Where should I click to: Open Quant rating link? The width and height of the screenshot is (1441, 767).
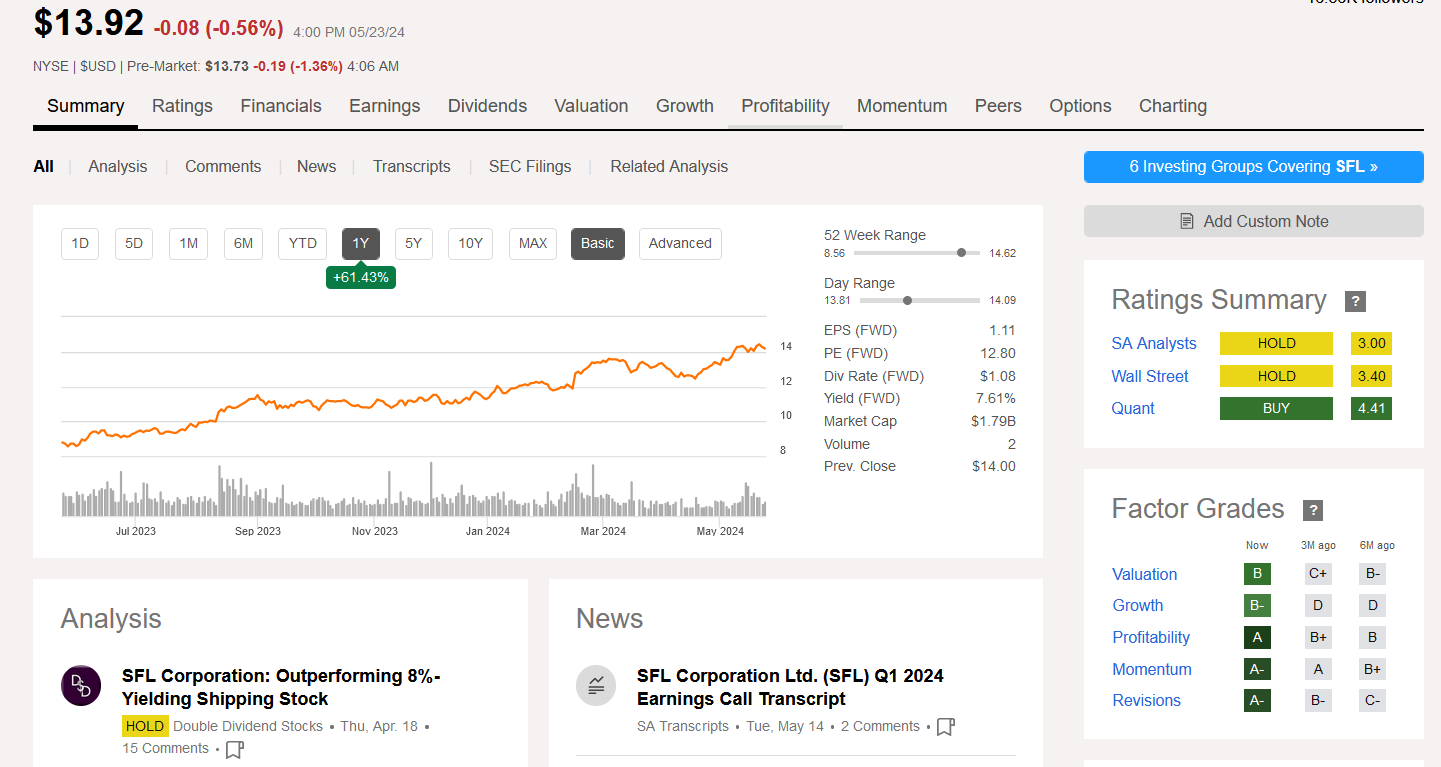(x=1133, y=408)
